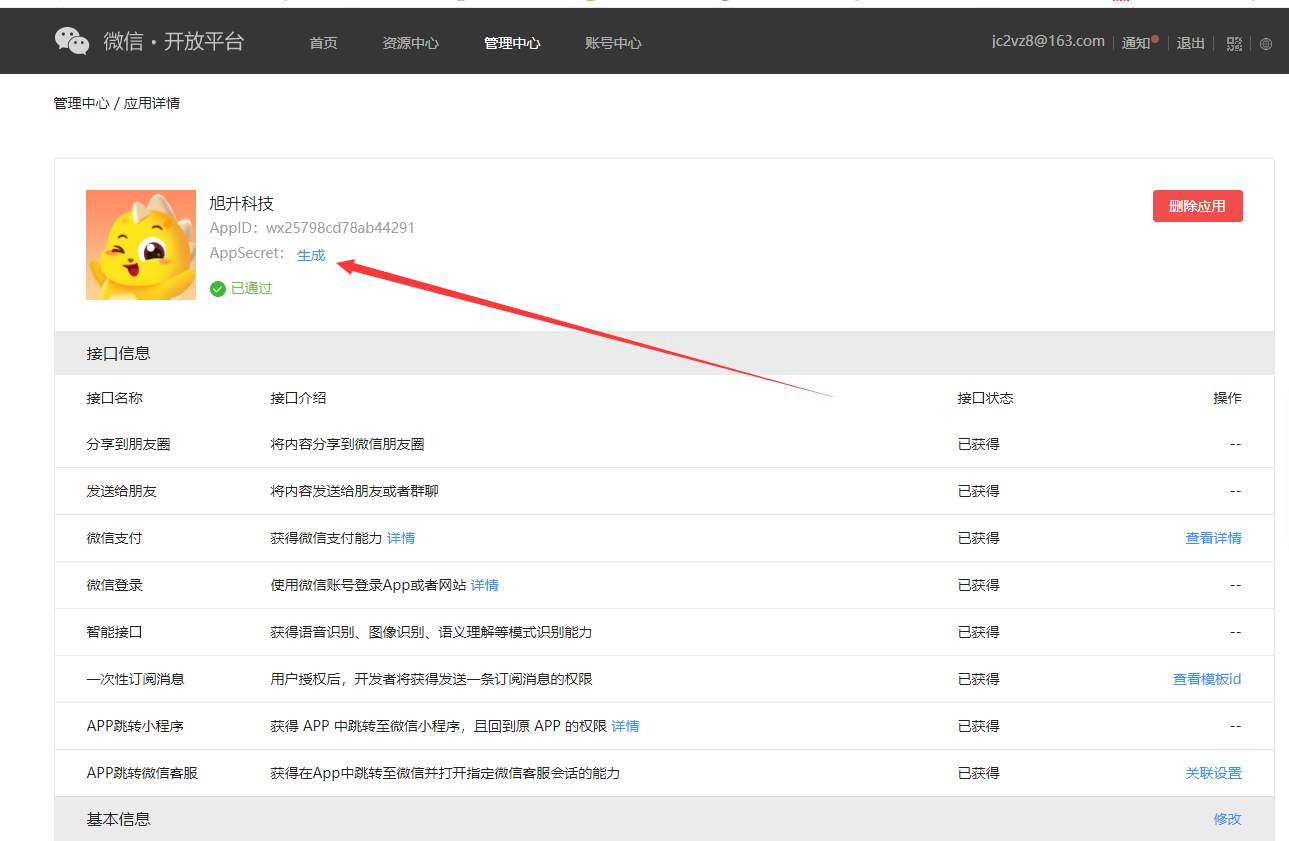Click the green check icon beside 已通过
The height and width of the screenshot is (841, 1289).
pos(218,289)
